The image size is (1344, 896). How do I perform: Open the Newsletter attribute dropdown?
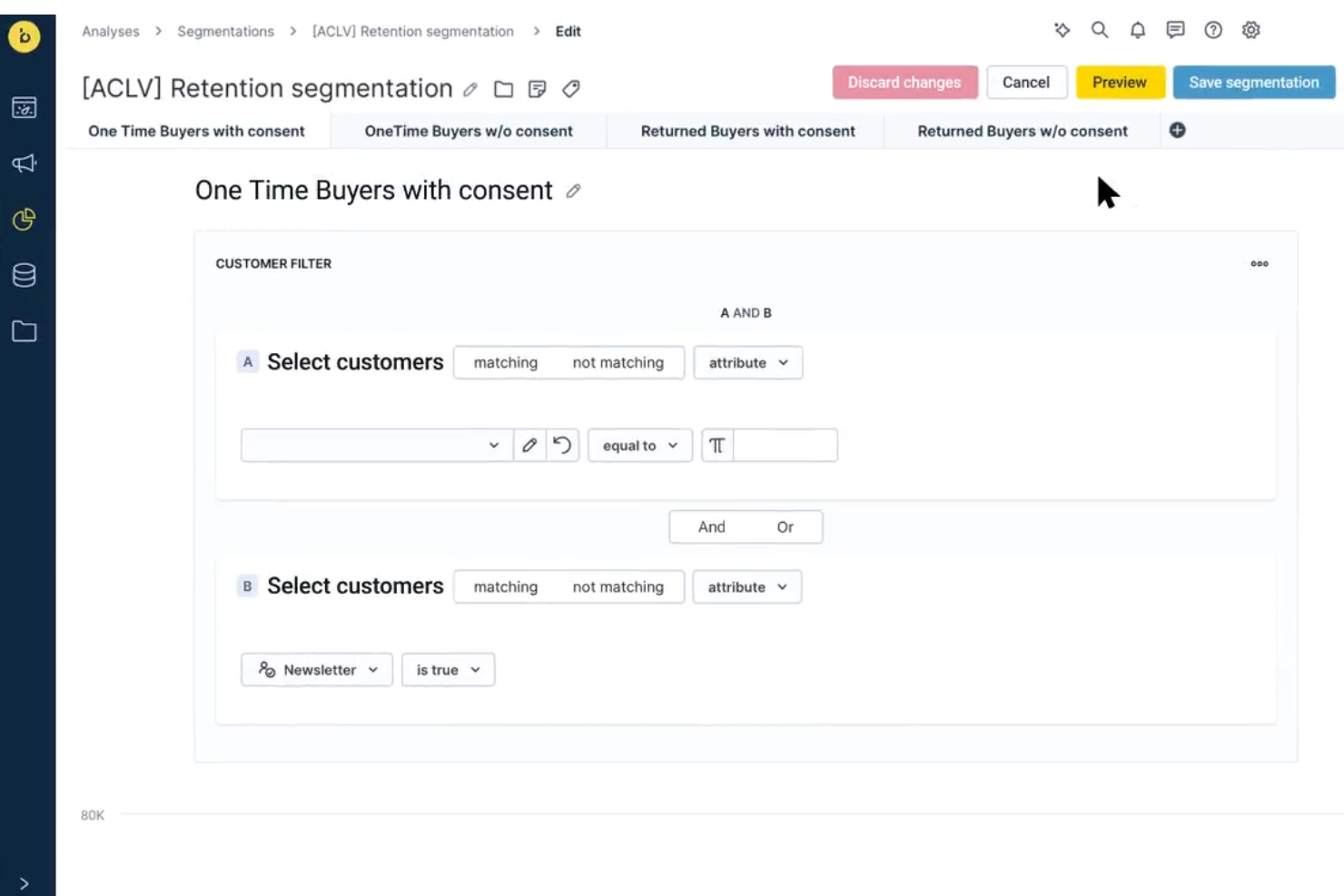coord(316,669)
